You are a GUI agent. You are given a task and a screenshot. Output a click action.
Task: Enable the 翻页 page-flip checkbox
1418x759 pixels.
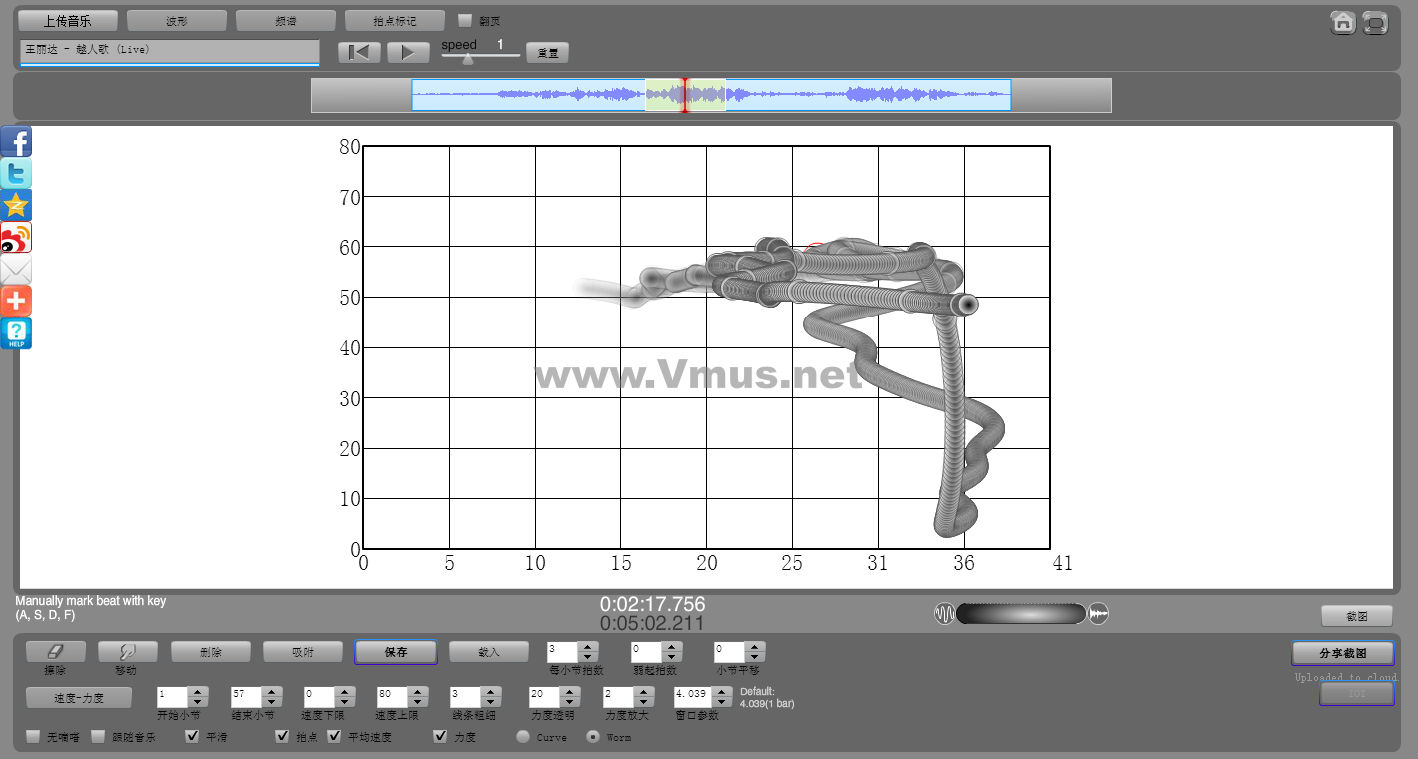click(465, 20)
